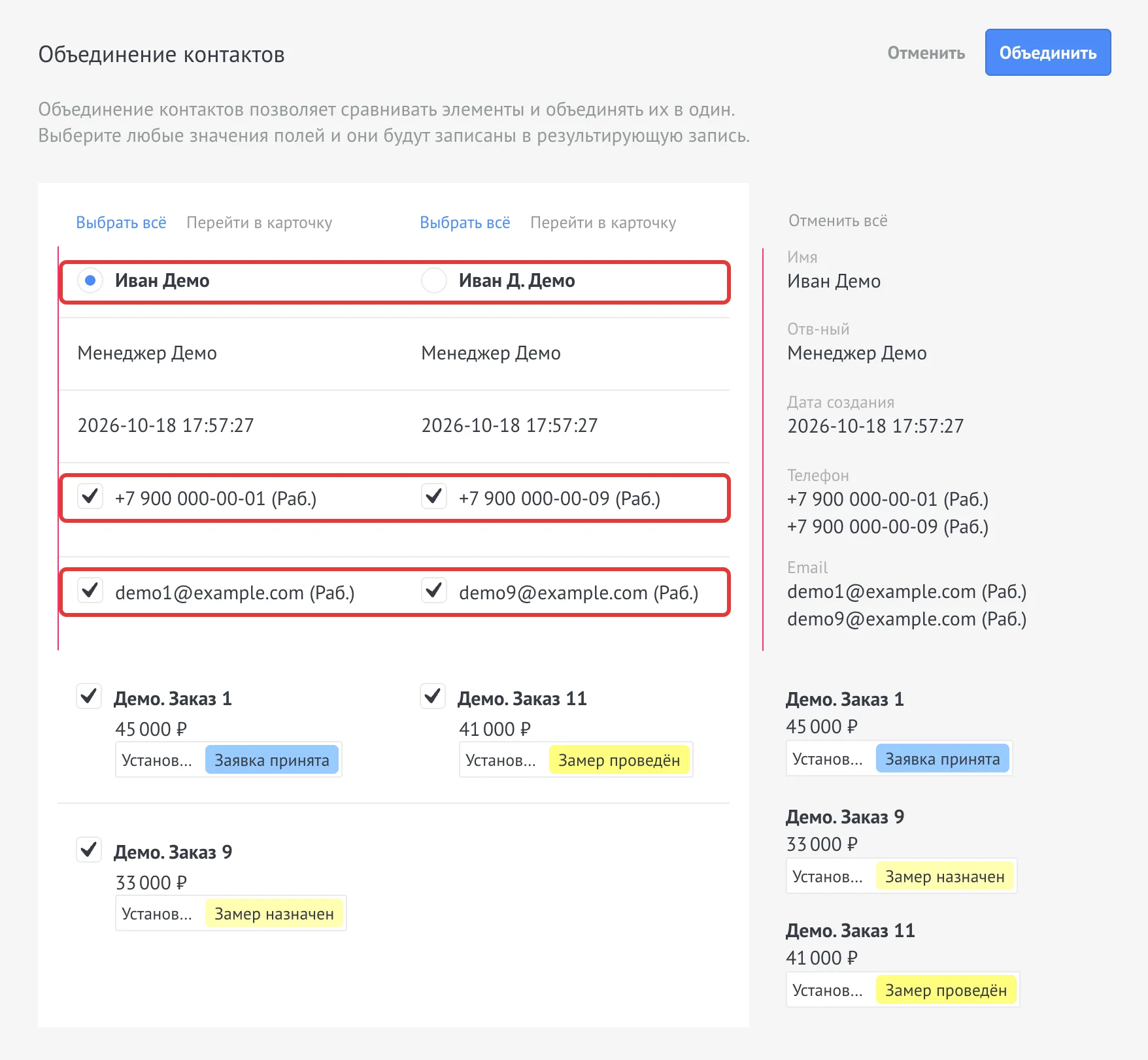Uncheck demo1@example.com email checkbox

click(x=90, y=591)
